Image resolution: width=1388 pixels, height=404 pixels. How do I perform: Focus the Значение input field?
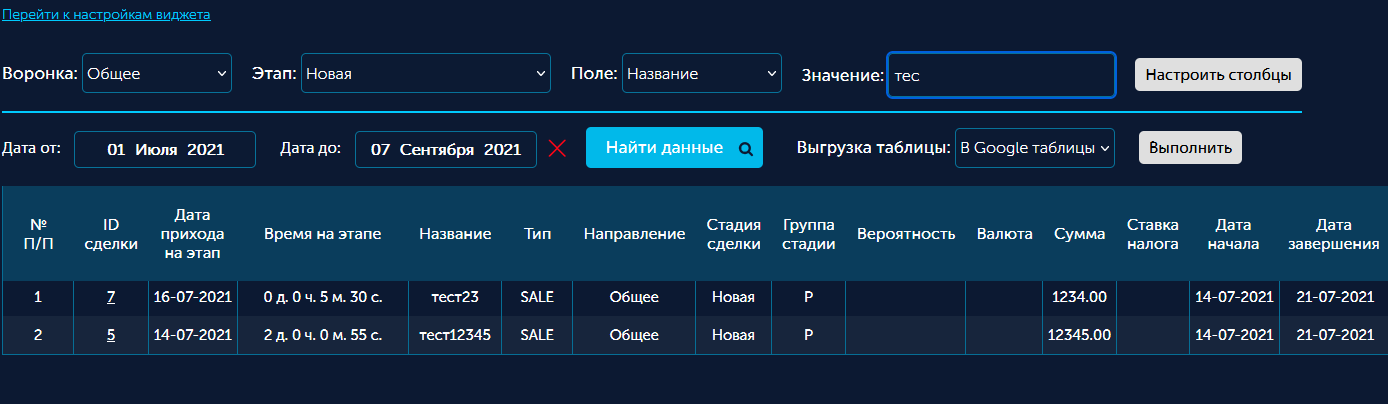click(x=1001, y=75)
